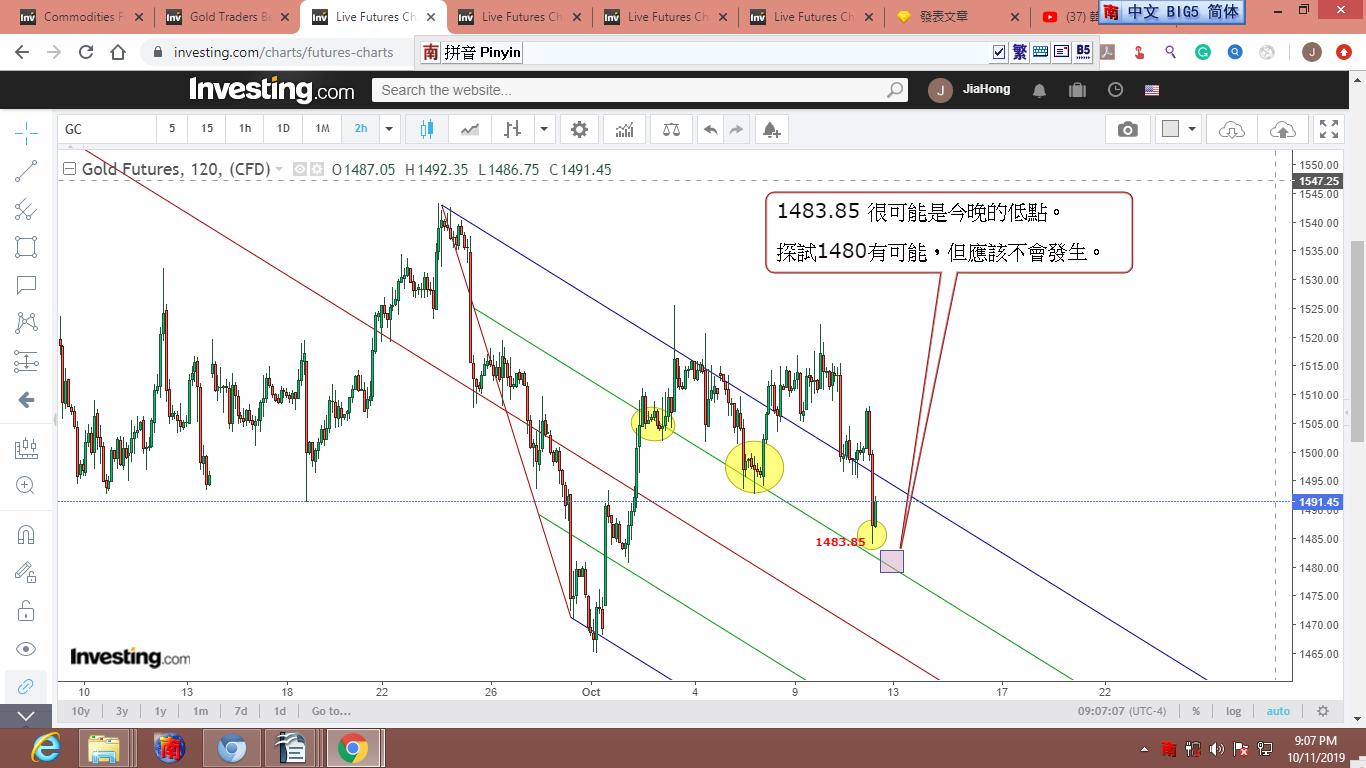Open the indicators menu
The height and width of the screenshot is (768, 1366).
point(625,129)
